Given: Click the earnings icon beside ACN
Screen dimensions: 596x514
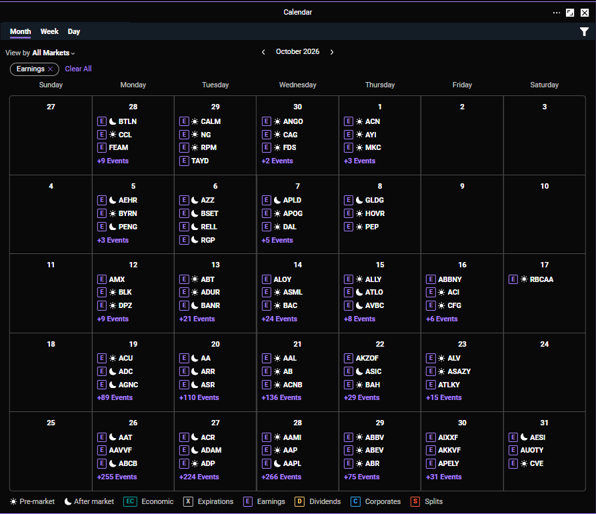Looking at the screenshot, I should click(349, 121).
